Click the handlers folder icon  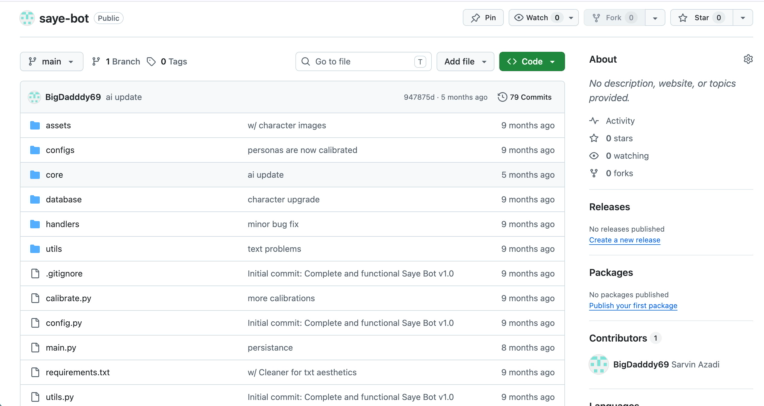(35, 224)
